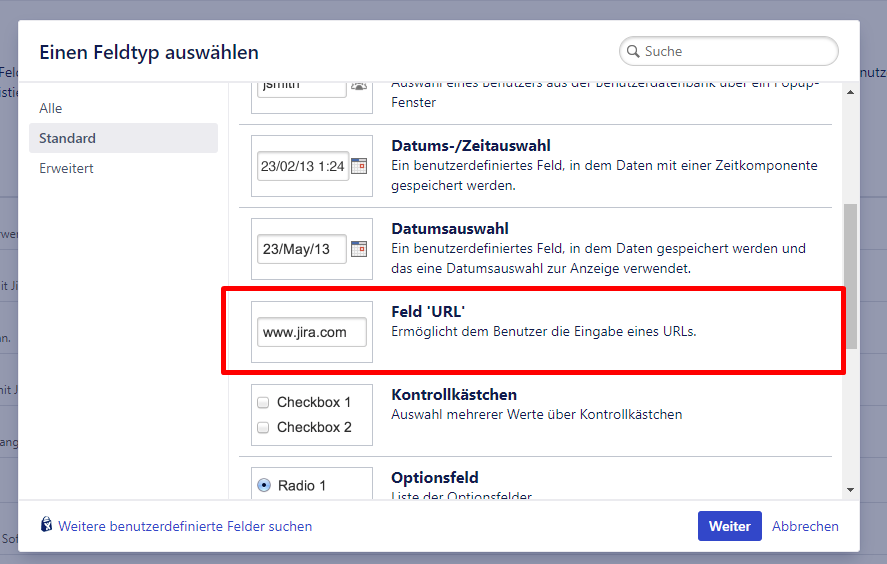887x564 pixels.
Task: Tick the Checkbox 2 box
Action: click(x=264, y=428)
